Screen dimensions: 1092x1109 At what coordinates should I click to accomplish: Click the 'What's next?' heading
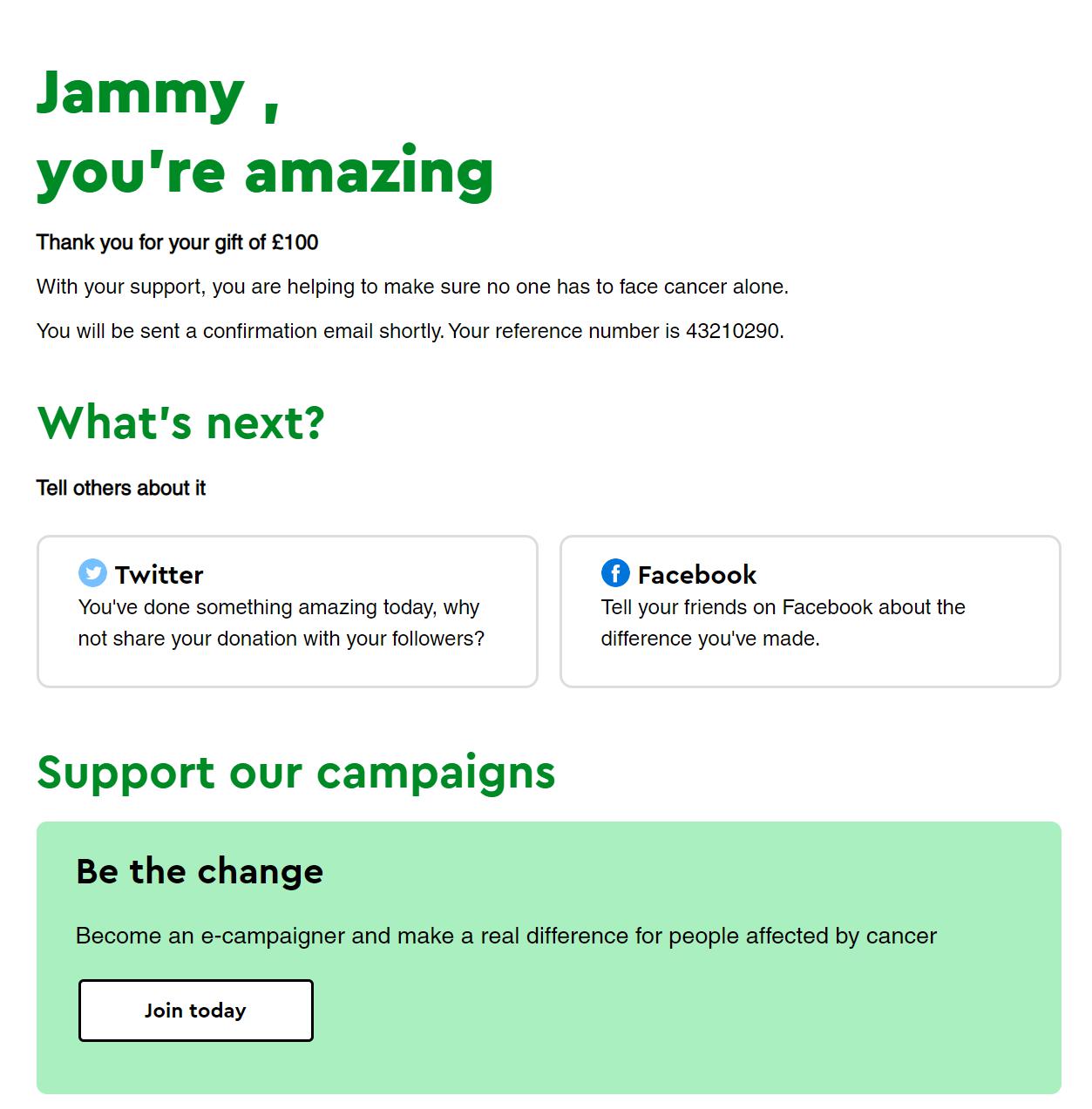180,424
